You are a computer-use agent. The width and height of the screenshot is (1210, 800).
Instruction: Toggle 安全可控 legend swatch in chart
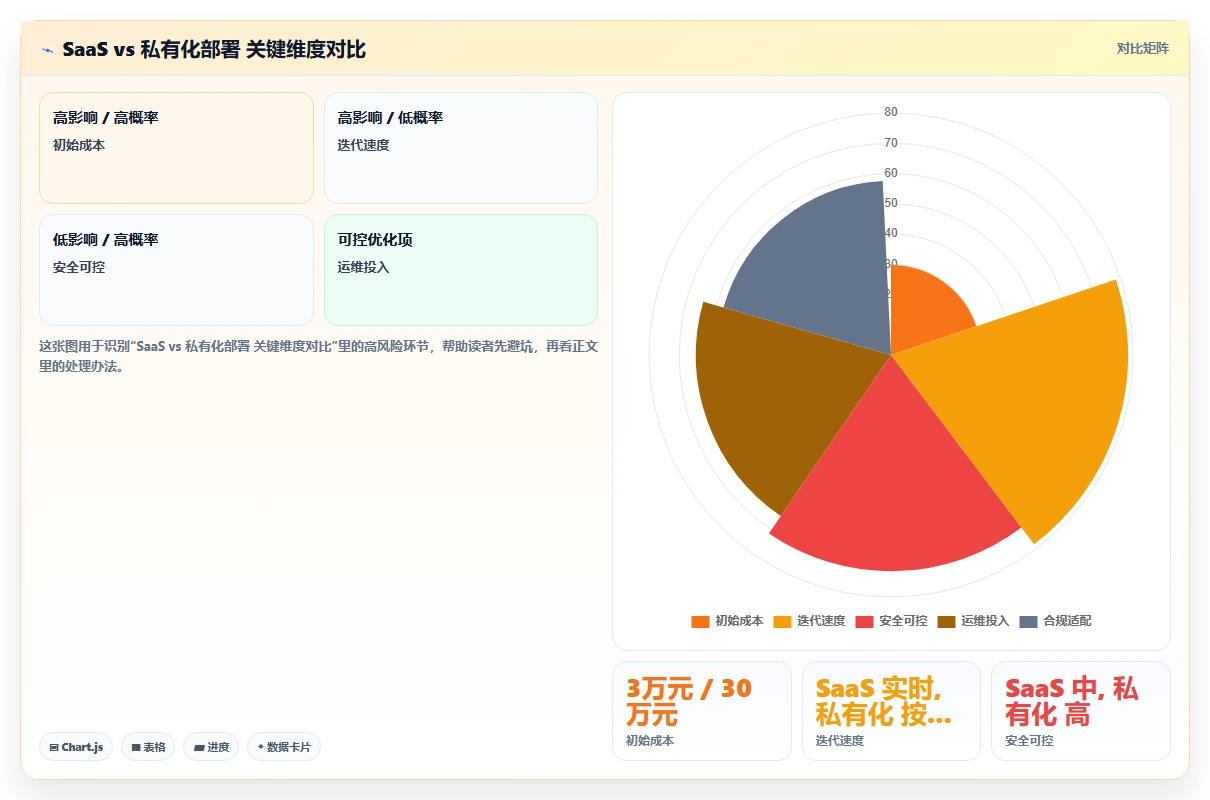click(864, 621)
